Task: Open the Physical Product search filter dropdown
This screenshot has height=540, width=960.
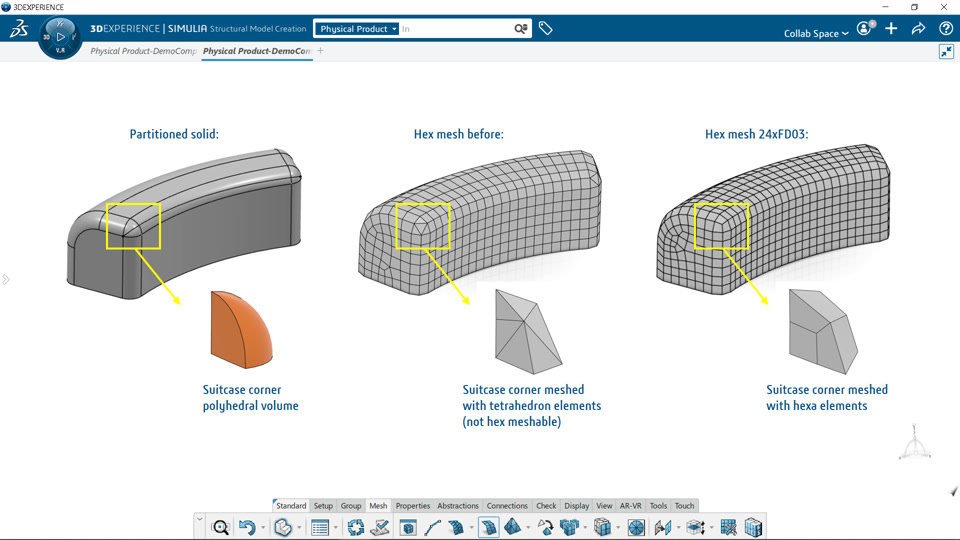Action: click(358, 29)
